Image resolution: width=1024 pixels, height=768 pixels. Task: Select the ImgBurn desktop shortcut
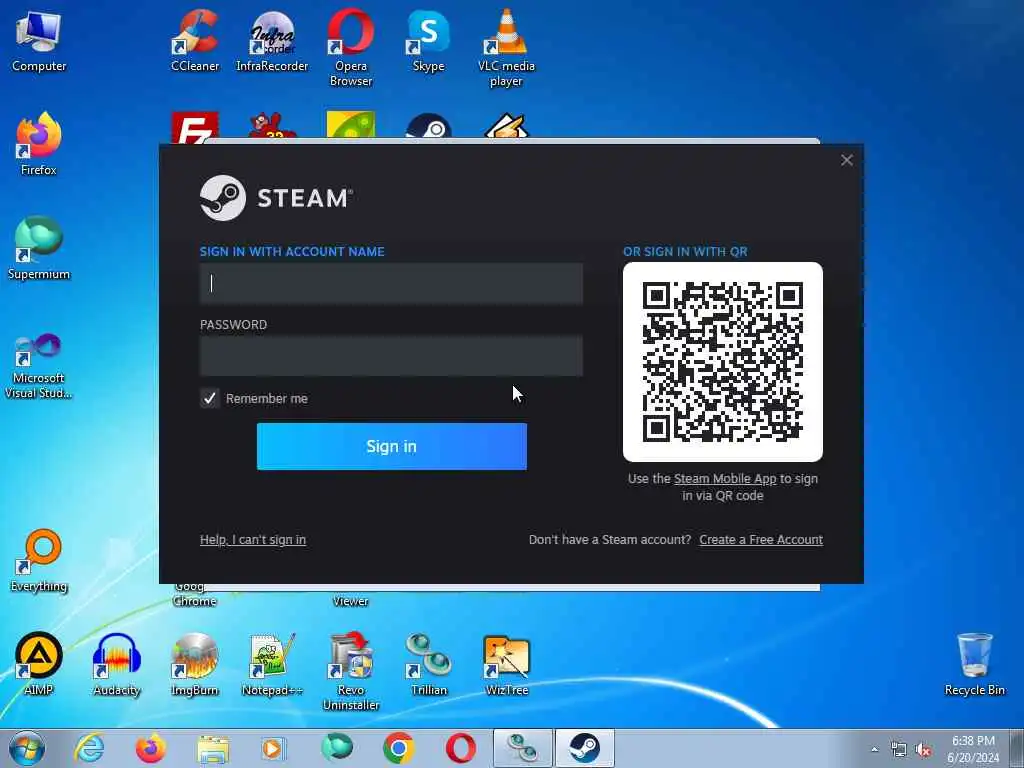pos(195,664)
